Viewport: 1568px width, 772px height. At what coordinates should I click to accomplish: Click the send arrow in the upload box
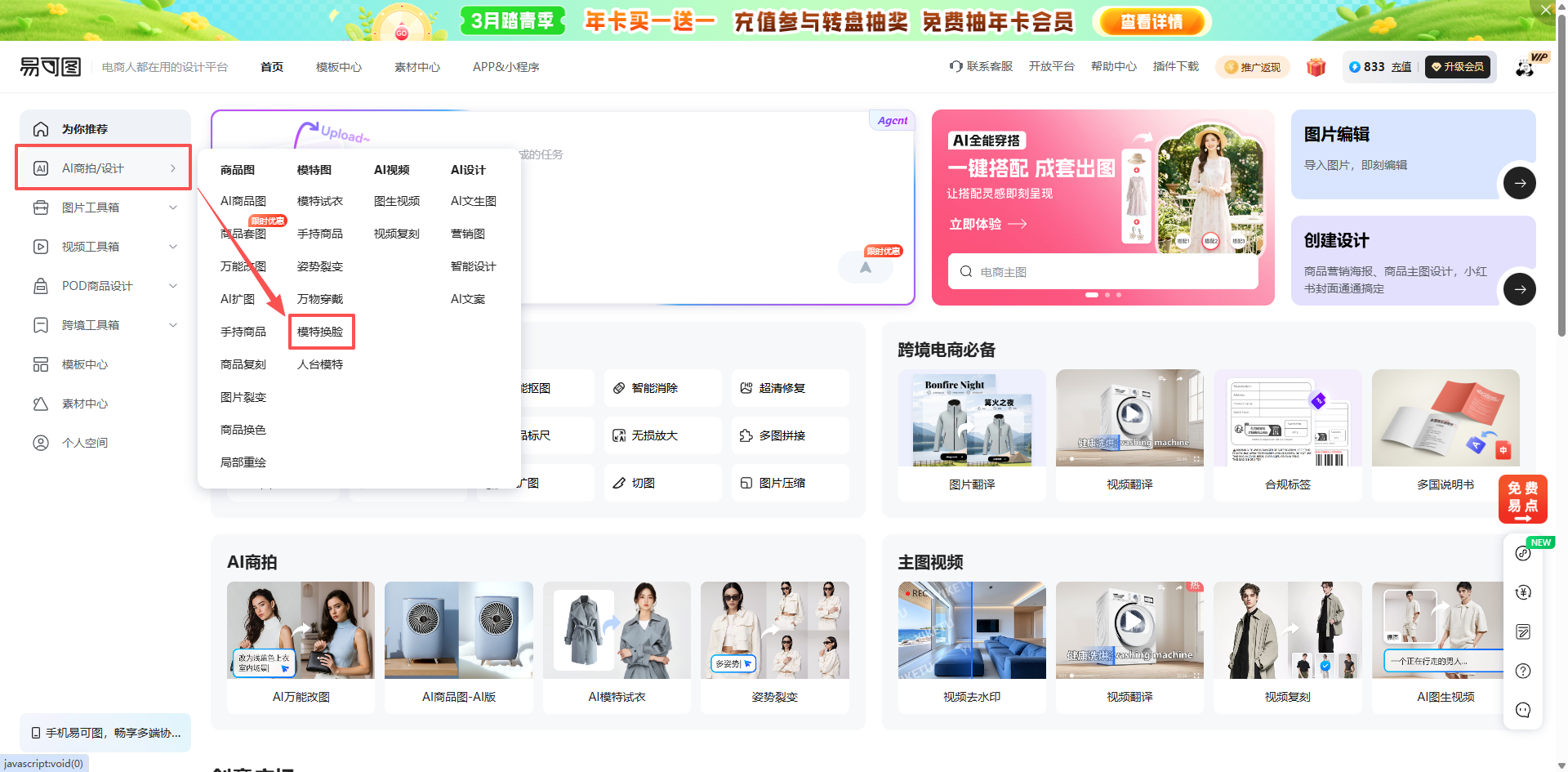[x=866, y=267]
